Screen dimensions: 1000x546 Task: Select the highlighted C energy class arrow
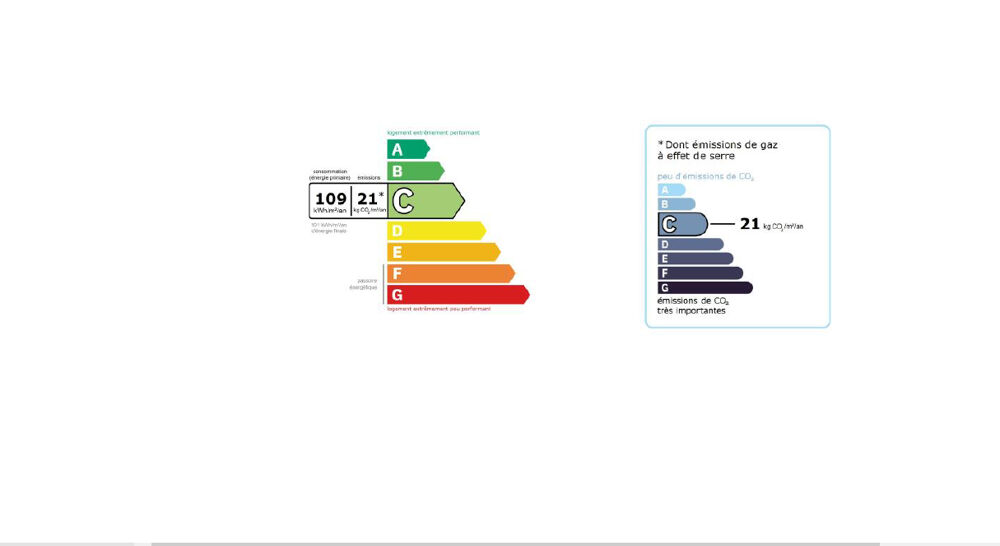pos(426,201)
